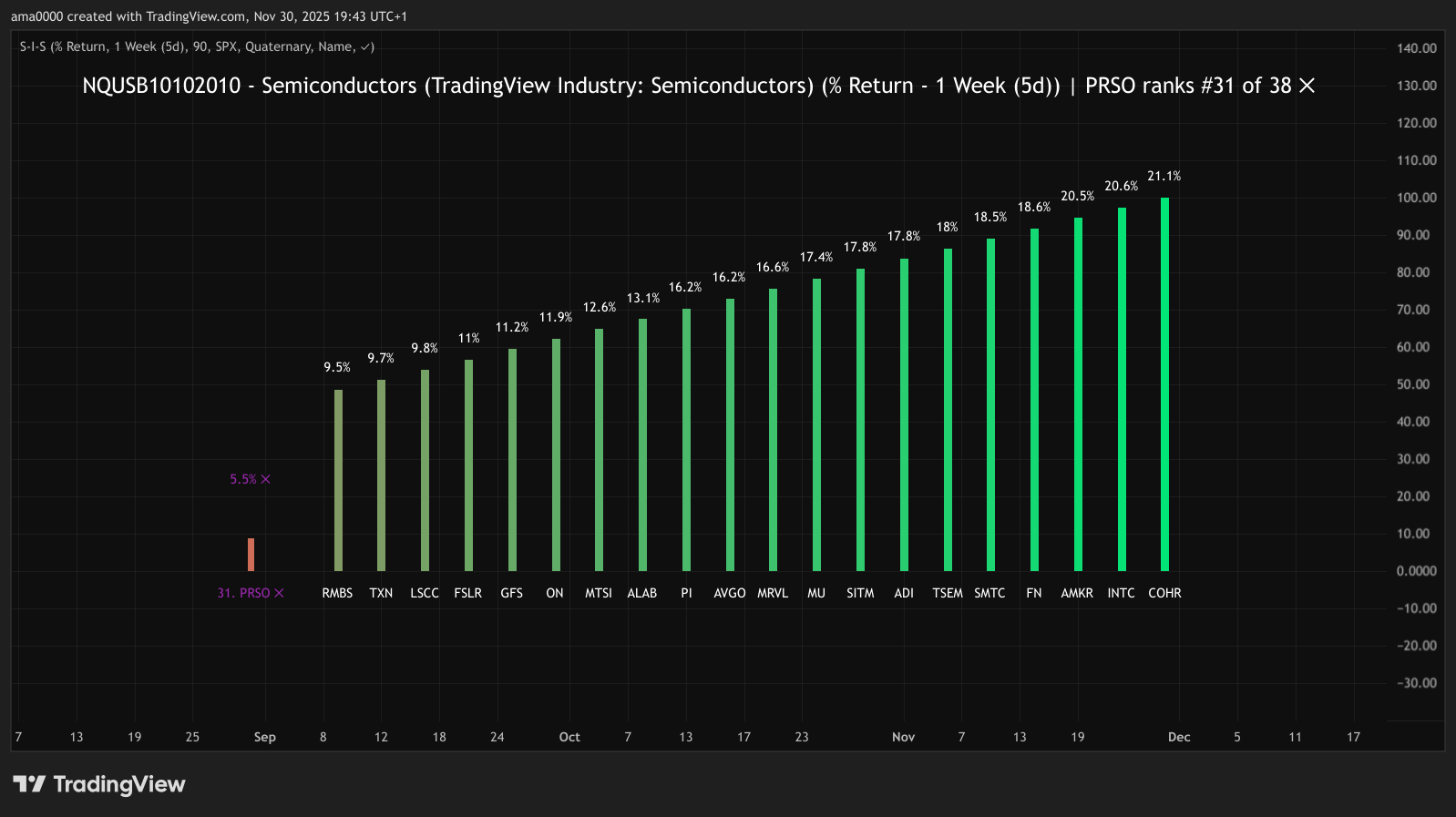Select the AMKR ticker label
1456x817 pixels.
[x=1077, y=593]
